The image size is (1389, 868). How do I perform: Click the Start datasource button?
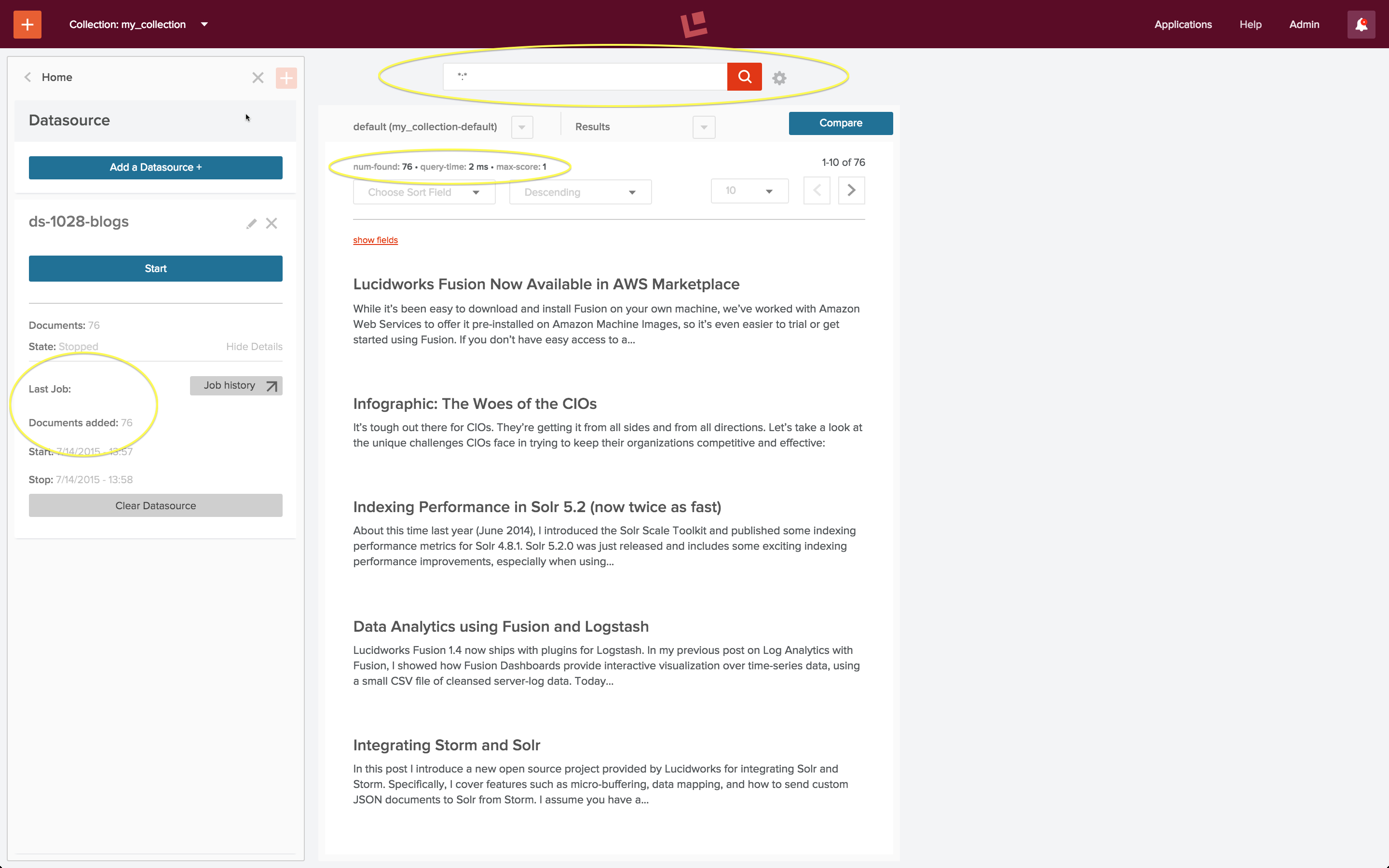[155, 268]
